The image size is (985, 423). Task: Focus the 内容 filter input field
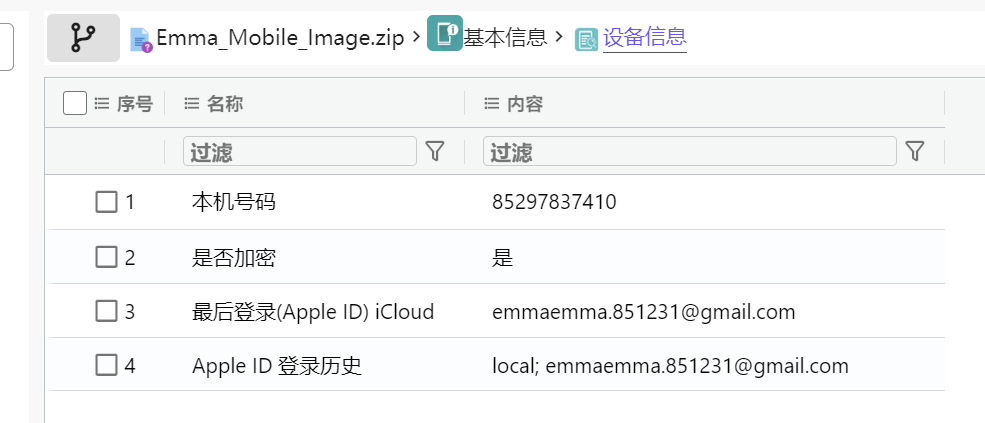point(690,151)
